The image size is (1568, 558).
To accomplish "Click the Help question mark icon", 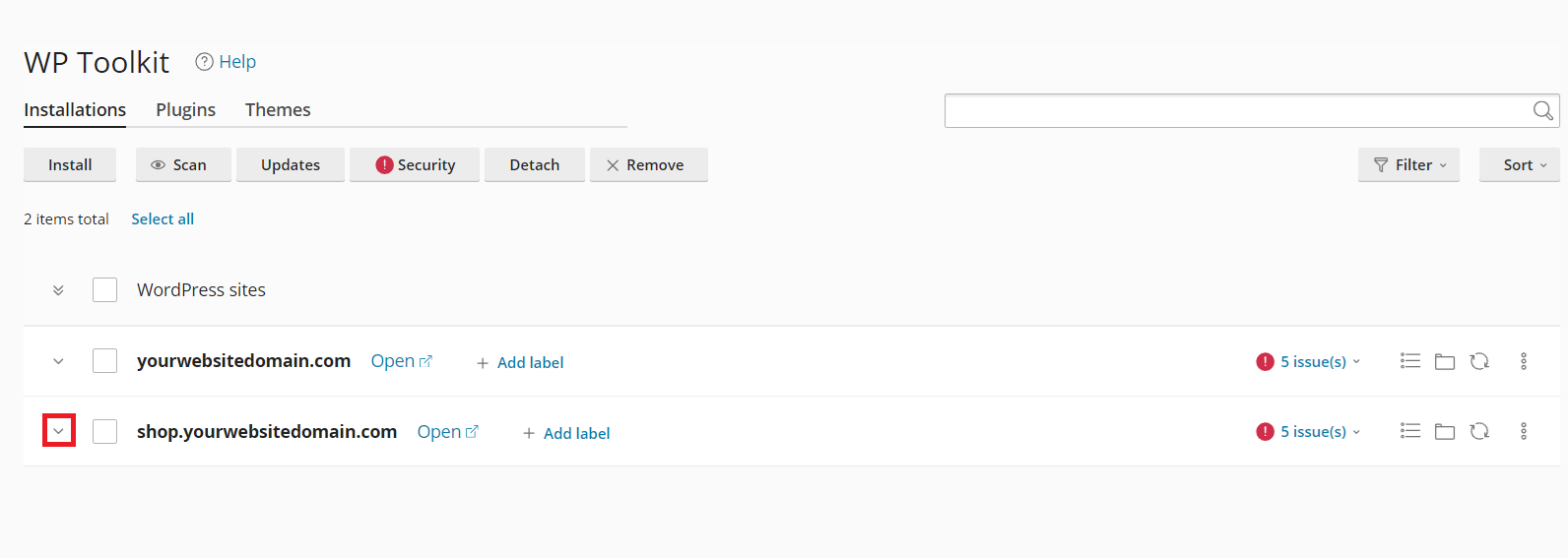I will [204, 62].
